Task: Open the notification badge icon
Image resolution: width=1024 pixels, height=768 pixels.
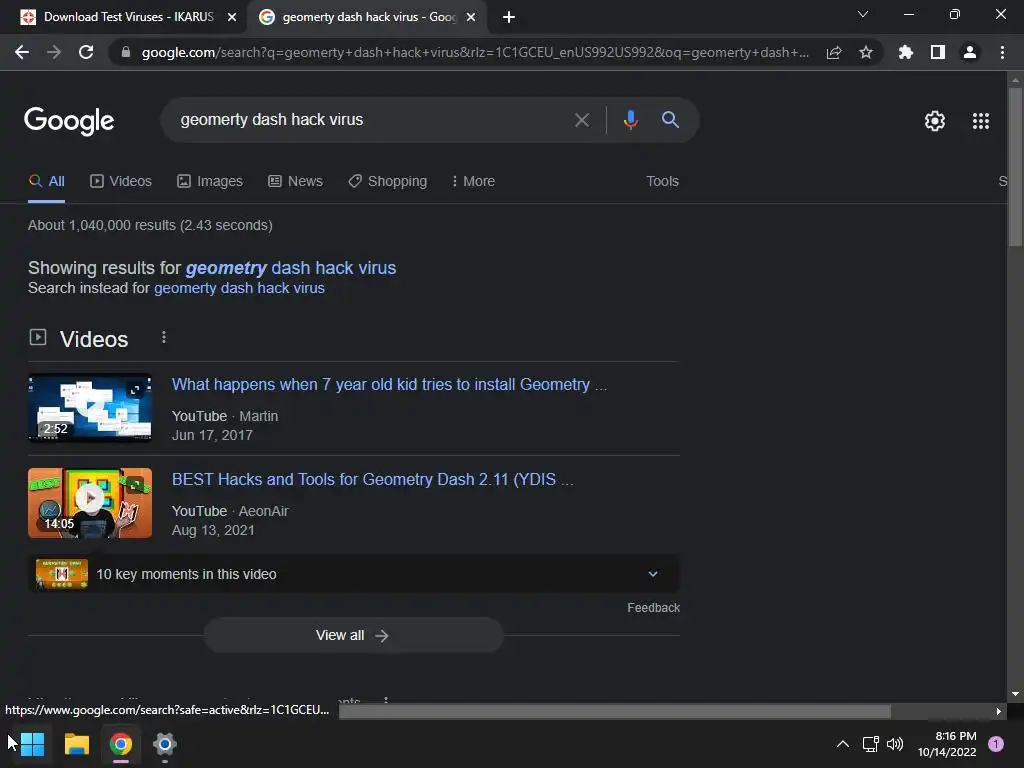Action: pyautogui.click(x=996, y=744)
